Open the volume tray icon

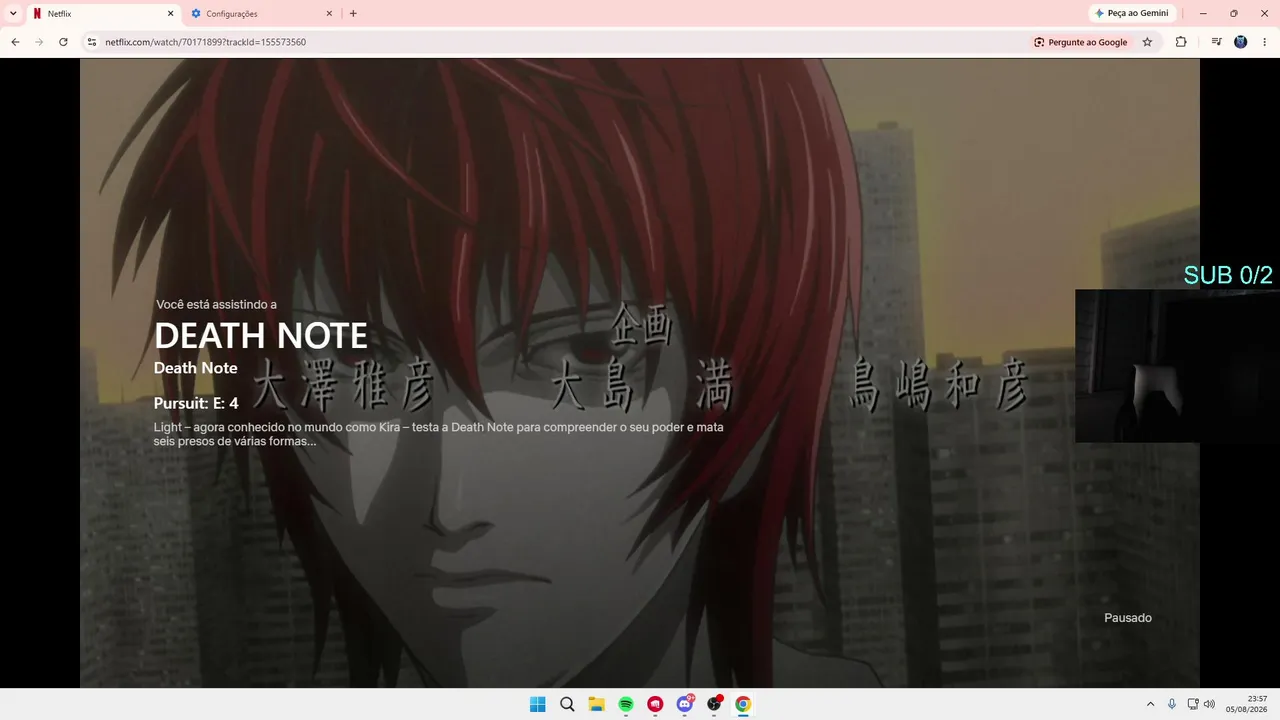(1209, 704)
